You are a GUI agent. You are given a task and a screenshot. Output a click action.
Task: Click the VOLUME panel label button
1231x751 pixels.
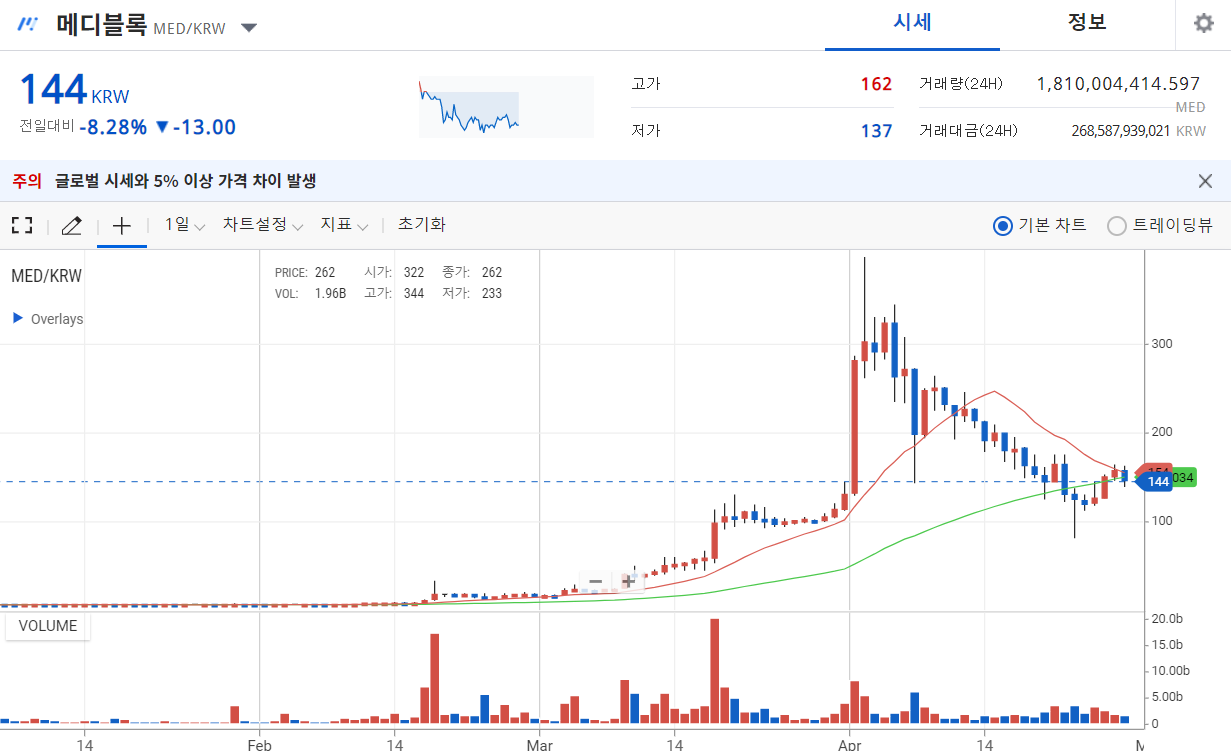tap(48, 627)
